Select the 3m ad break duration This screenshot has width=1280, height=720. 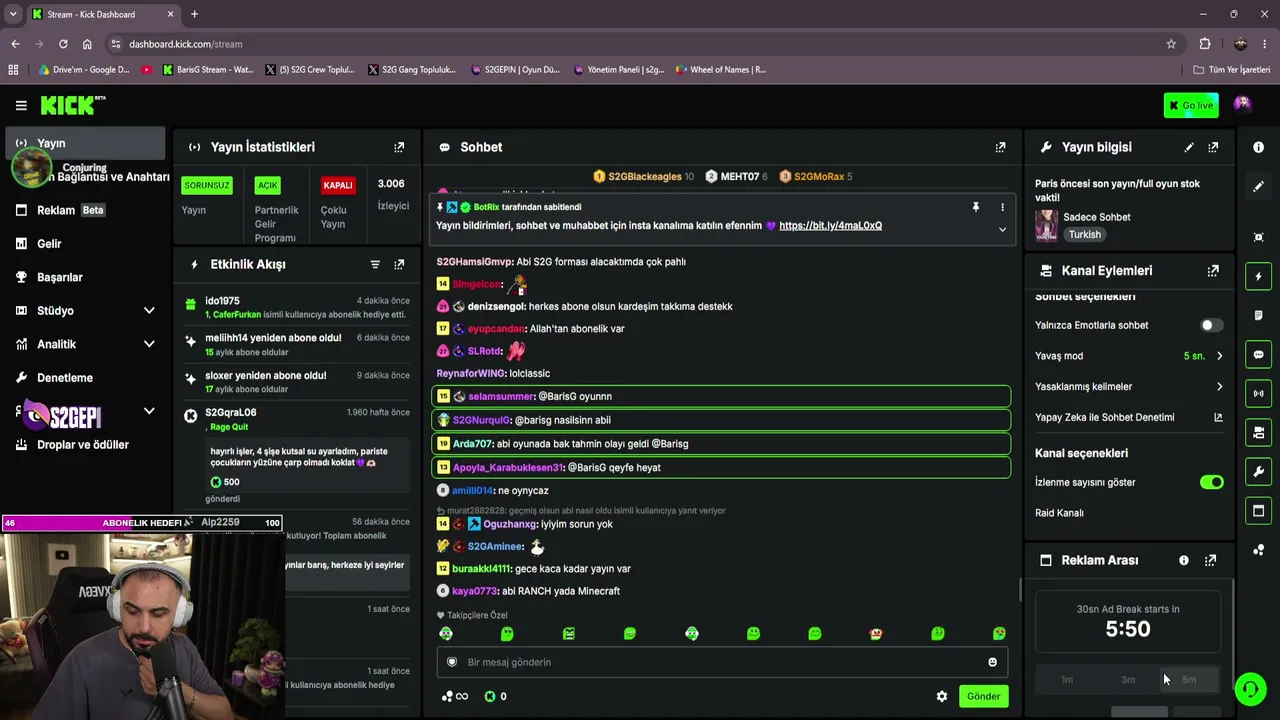click(1128, 680)
